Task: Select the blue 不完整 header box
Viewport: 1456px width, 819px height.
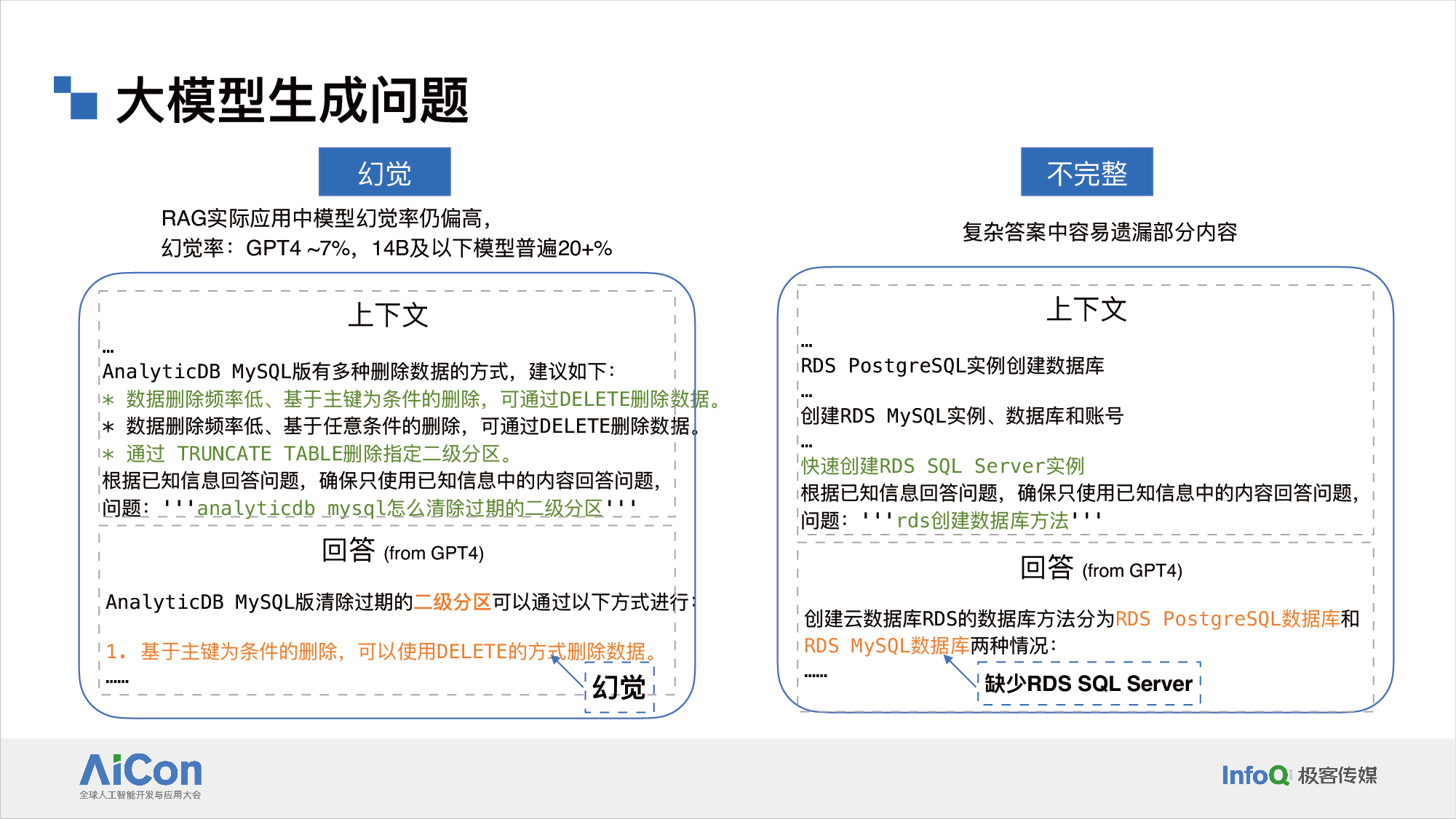Action: coord(1086,172)
